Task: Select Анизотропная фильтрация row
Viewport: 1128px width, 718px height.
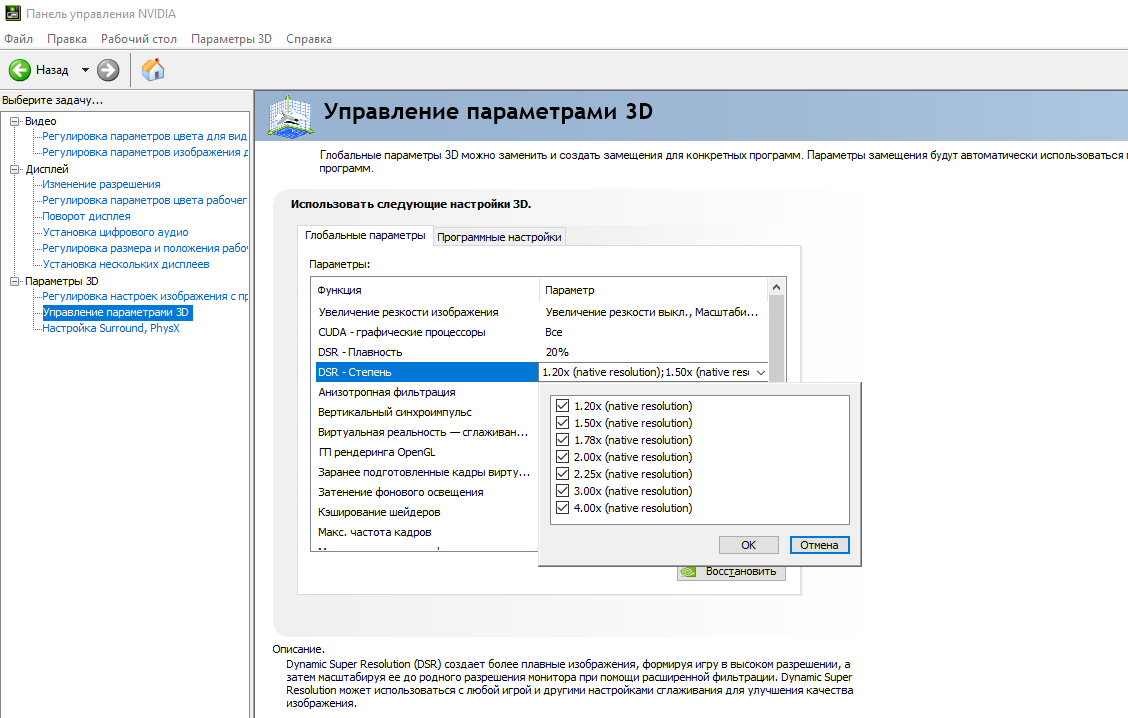Action: 427,392
